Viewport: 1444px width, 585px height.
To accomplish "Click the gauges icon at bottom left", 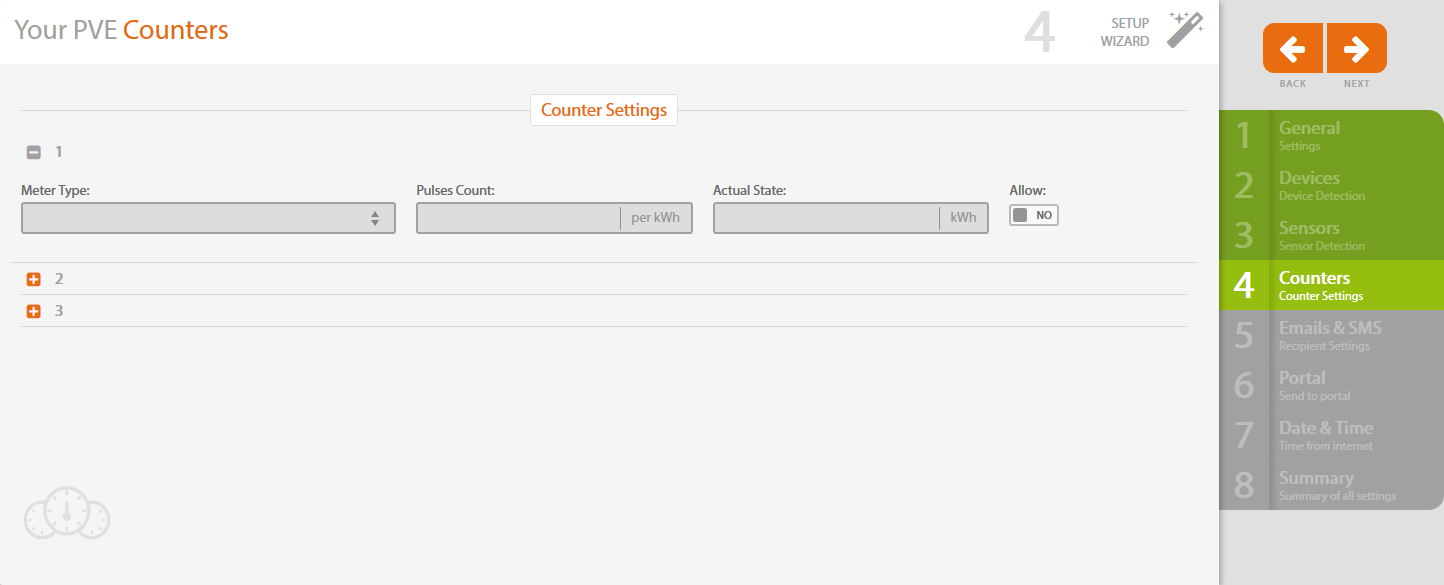I will (67, 514).
